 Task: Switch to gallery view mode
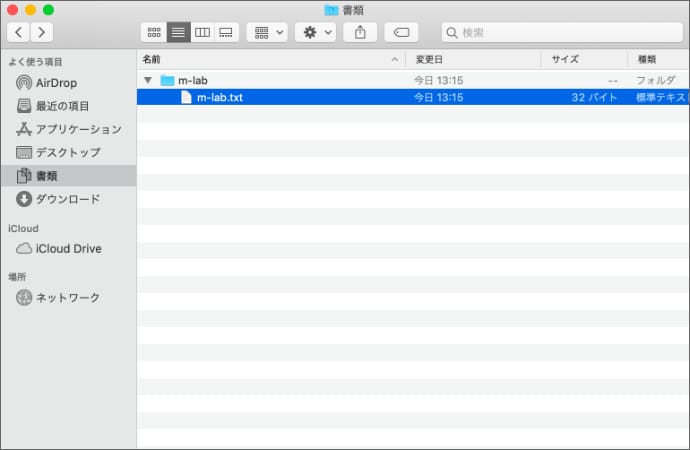[226, 32]
